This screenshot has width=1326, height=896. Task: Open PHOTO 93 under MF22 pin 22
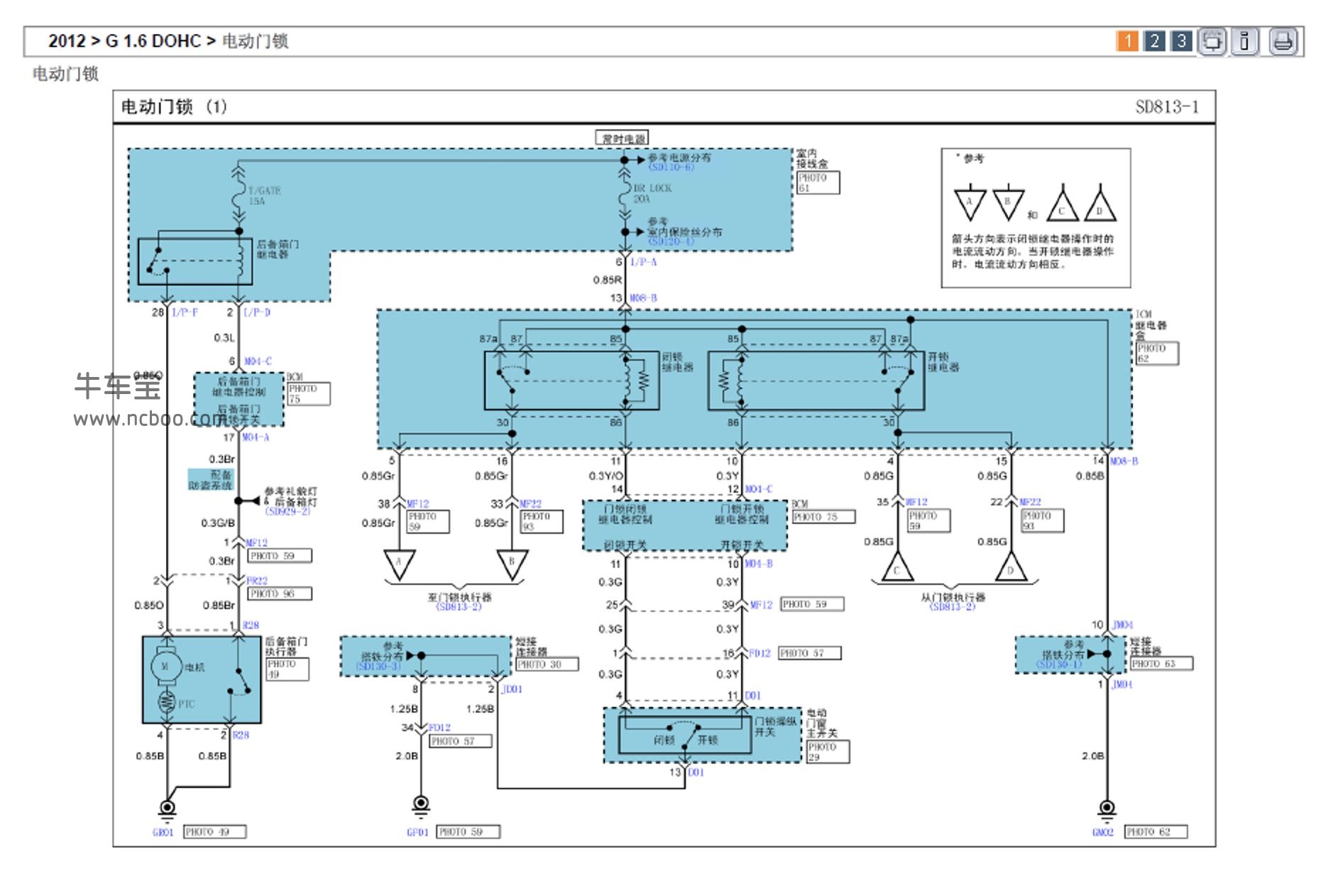[x=1042, y=521]
